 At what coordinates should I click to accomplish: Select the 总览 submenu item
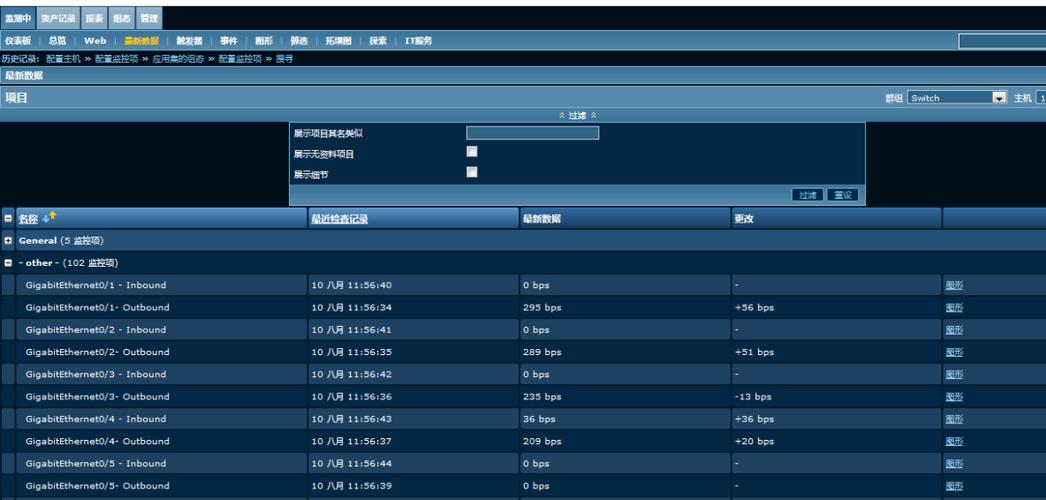coord(57,41)
